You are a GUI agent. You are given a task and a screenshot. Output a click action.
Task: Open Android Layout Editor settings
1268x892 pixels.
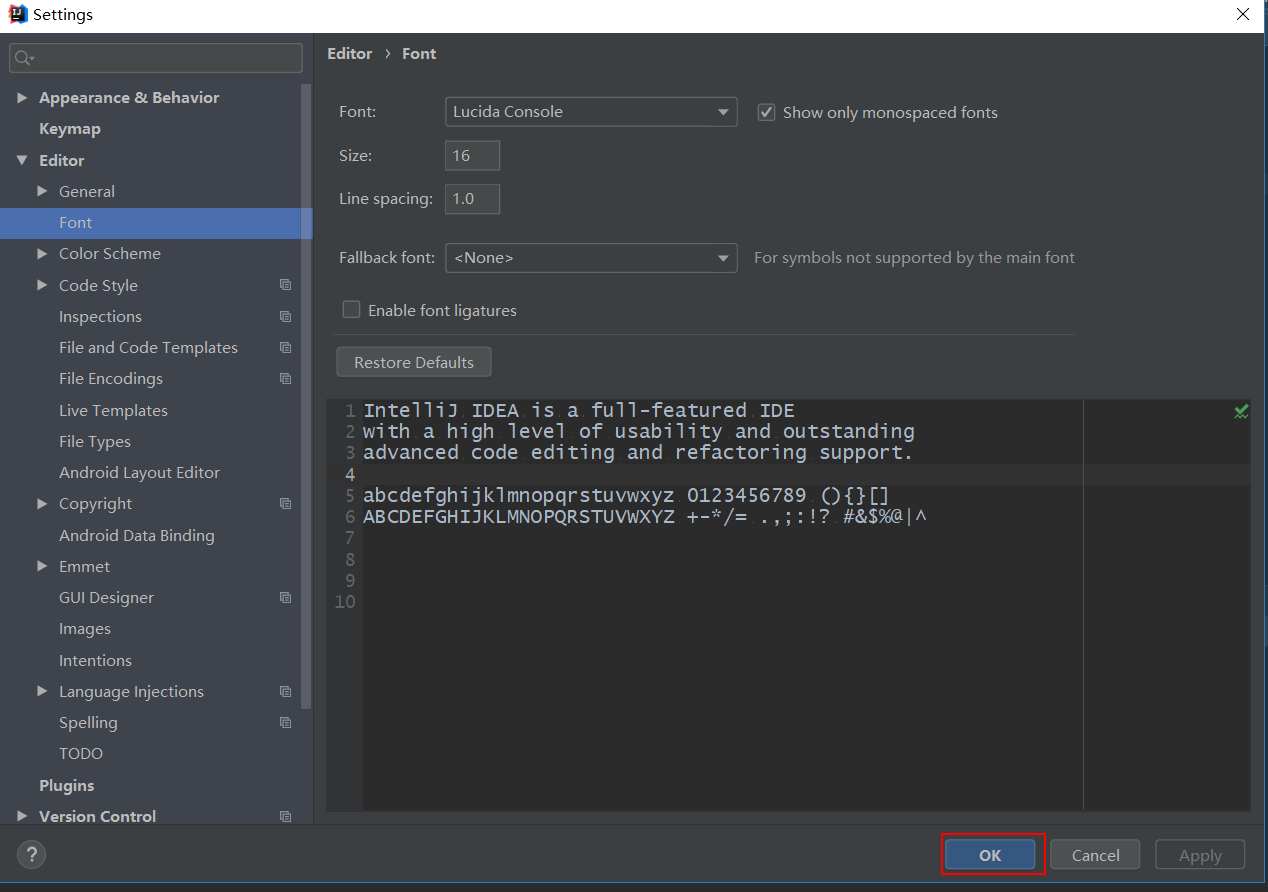139,473
